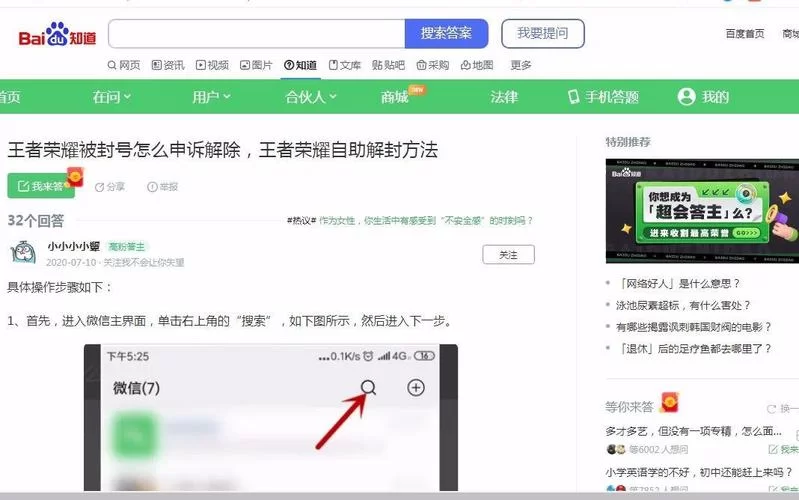The image size is (799, 500).
Task: Open question 小学英语学的不好，初中还能赶上来吗
Action: coord(699,472)
